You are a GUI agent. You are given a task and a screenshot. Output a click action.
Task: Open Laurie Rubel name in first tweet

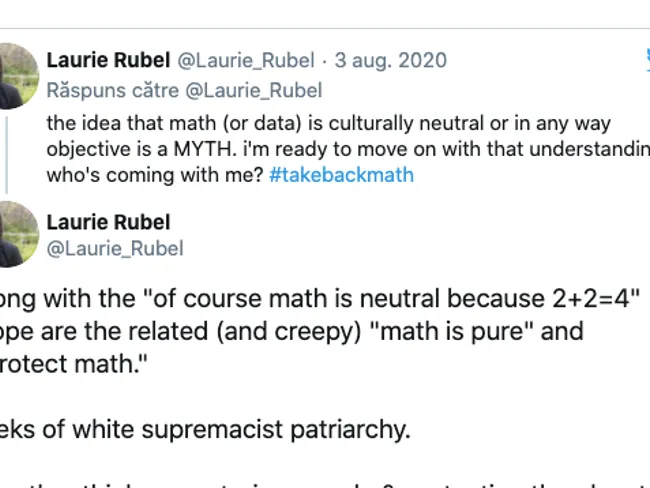click(x=108, y=60)
